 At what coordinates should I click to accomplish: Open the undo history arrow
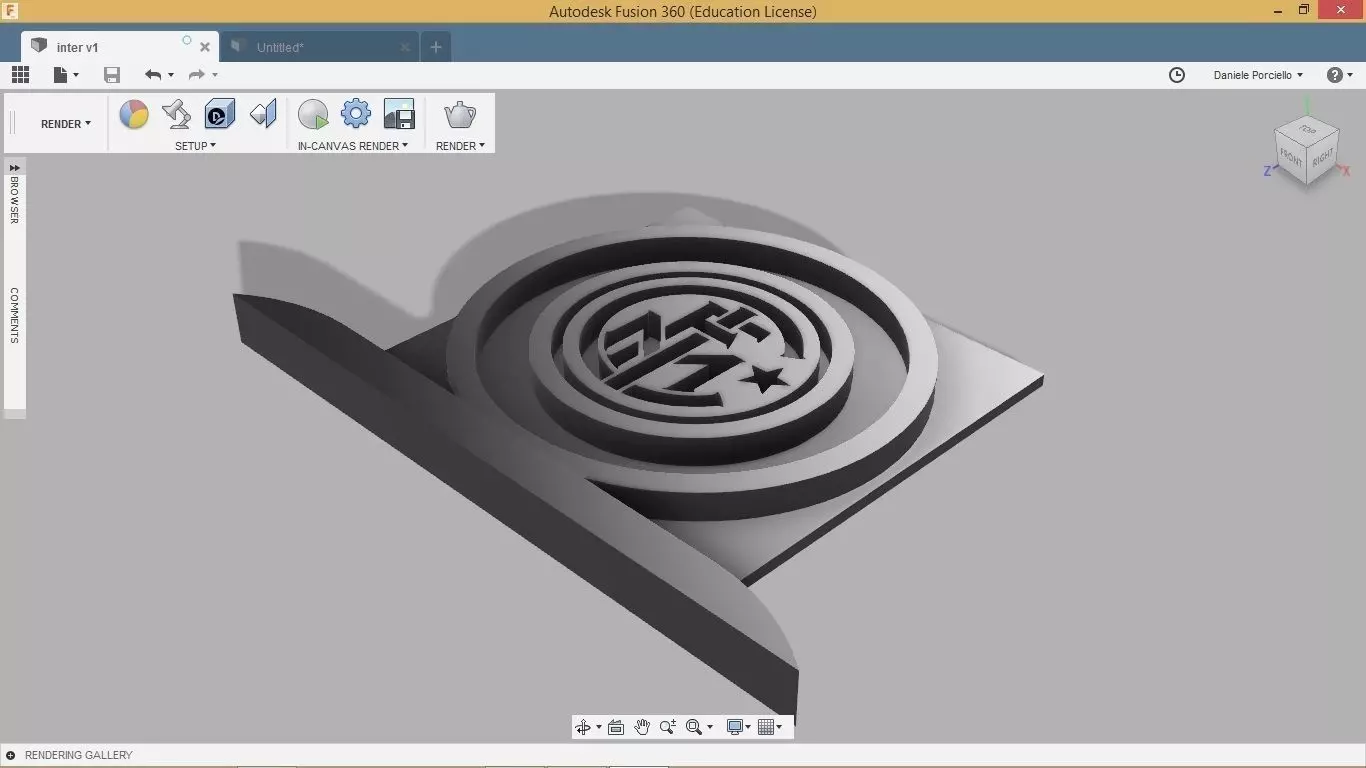[x=171, y=75]
